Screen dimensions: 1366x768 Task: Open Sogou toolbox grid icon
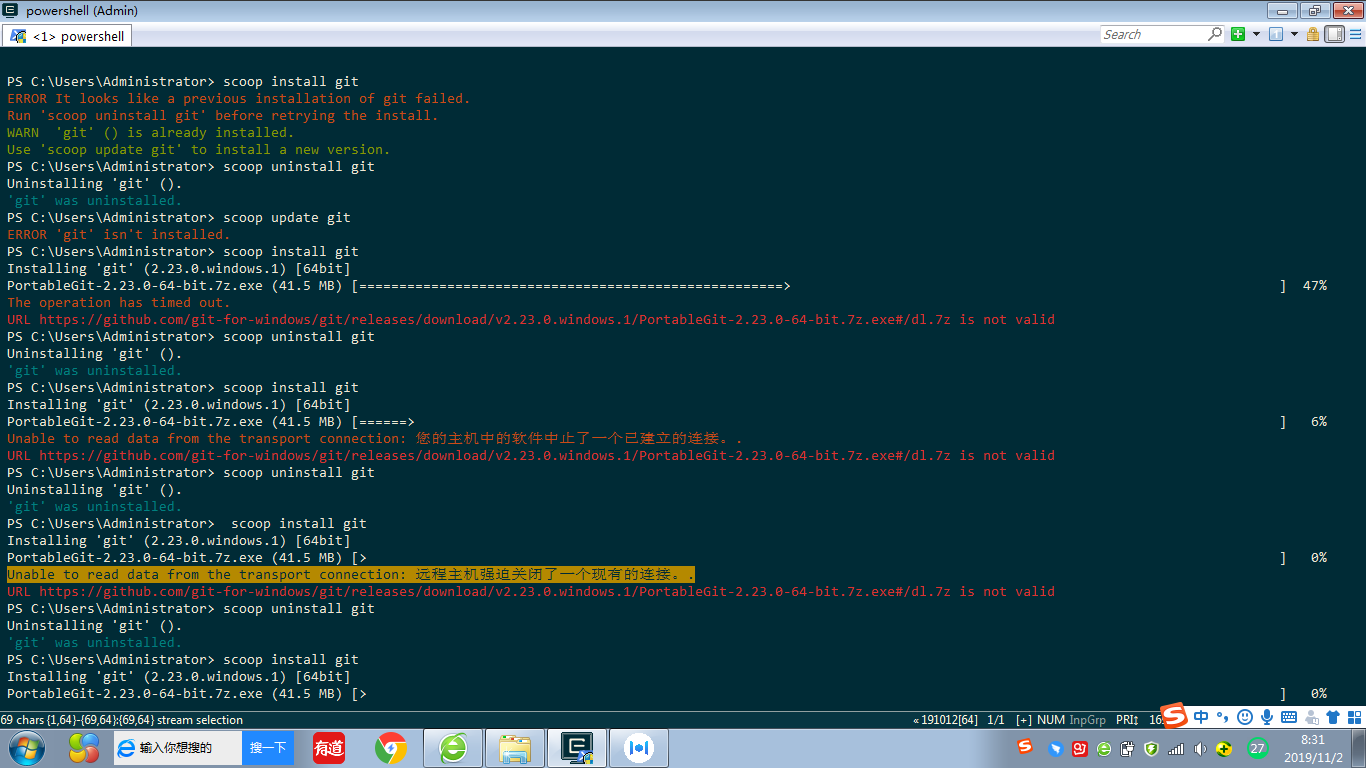[x=1354, y=717]
